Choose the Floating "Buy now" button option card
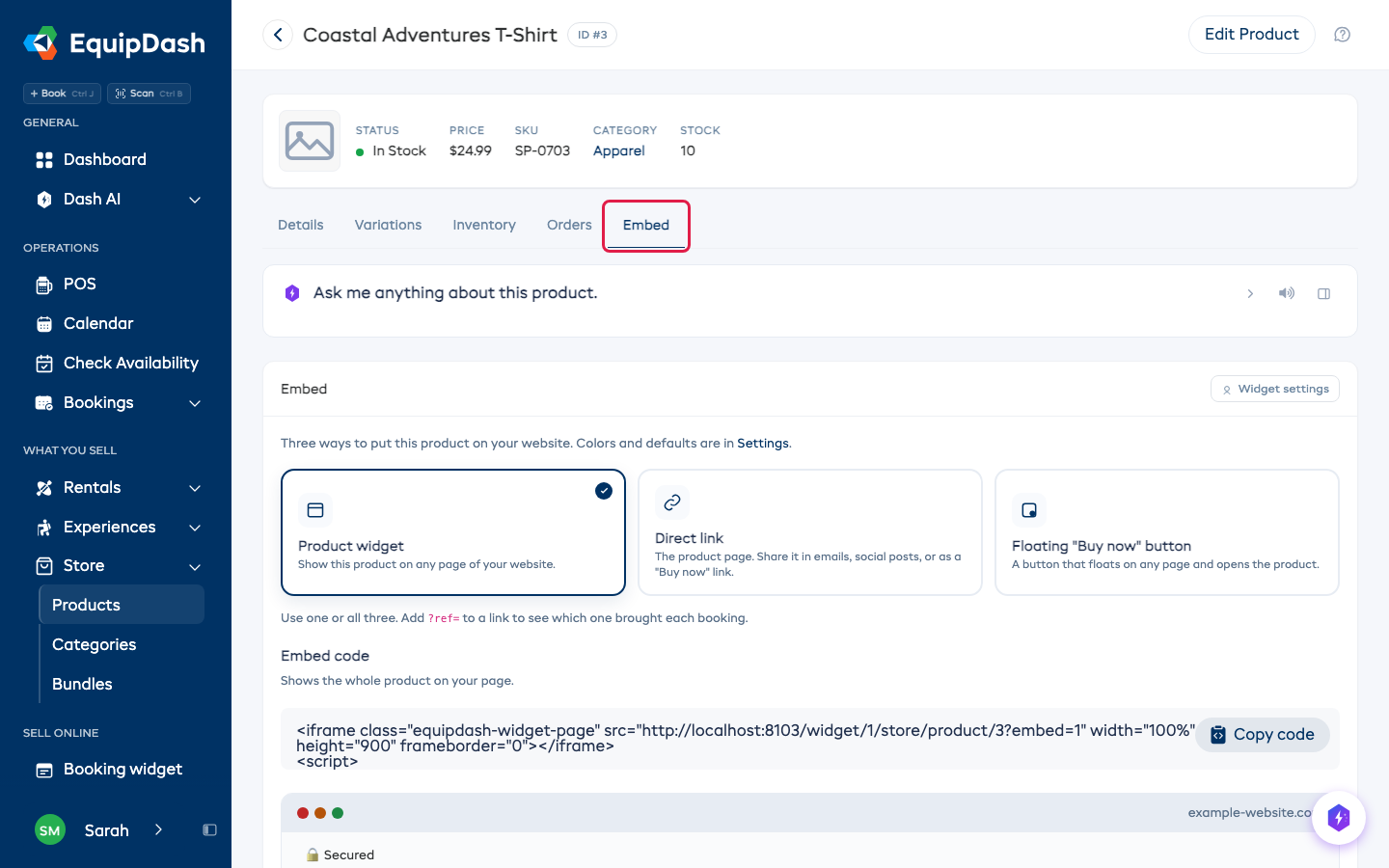The width and height of the screenshot is (1389, 868). [1167, 532]
